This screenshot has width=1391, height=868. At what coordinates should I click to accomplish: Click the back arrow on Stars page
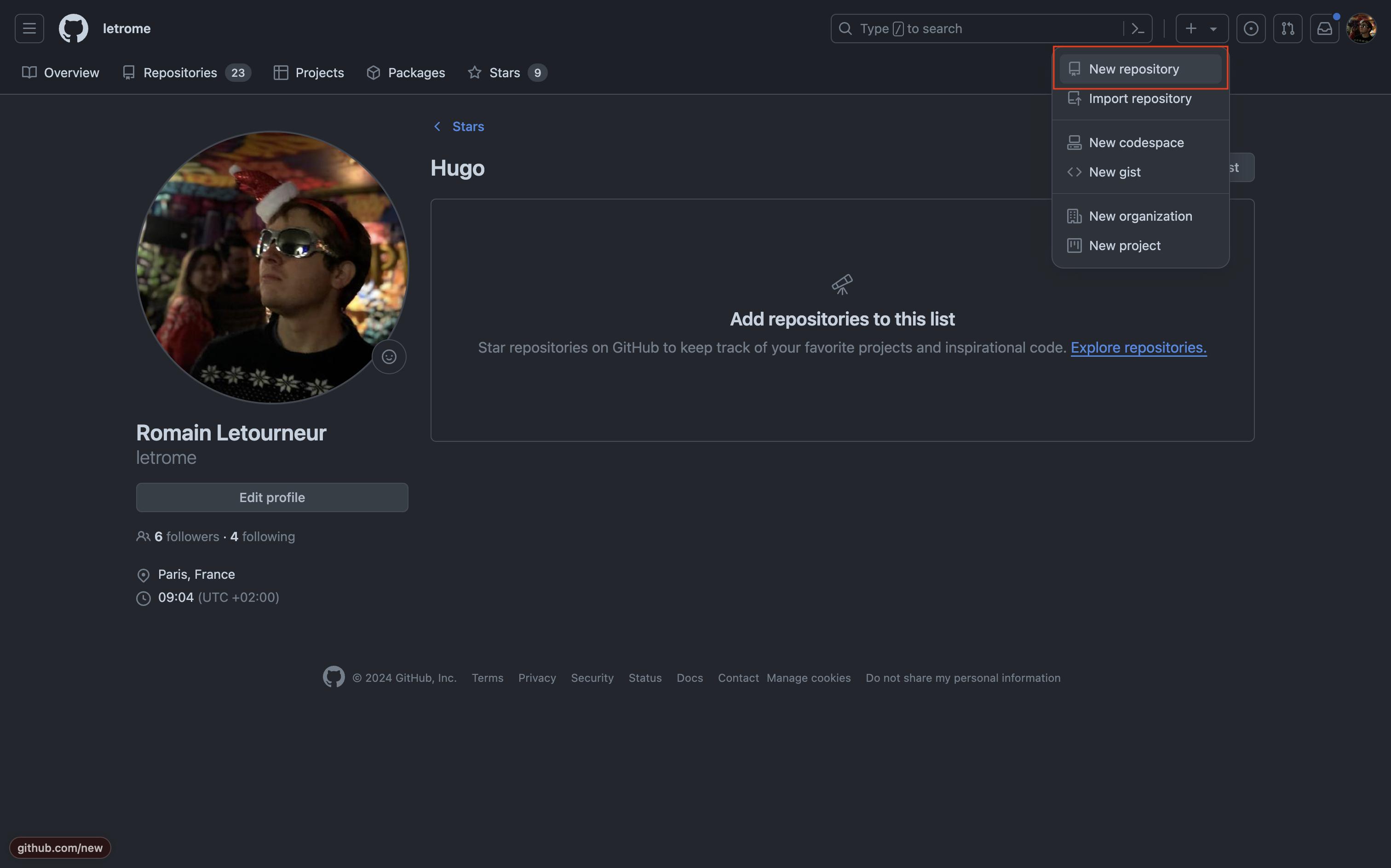coord(437,125)
